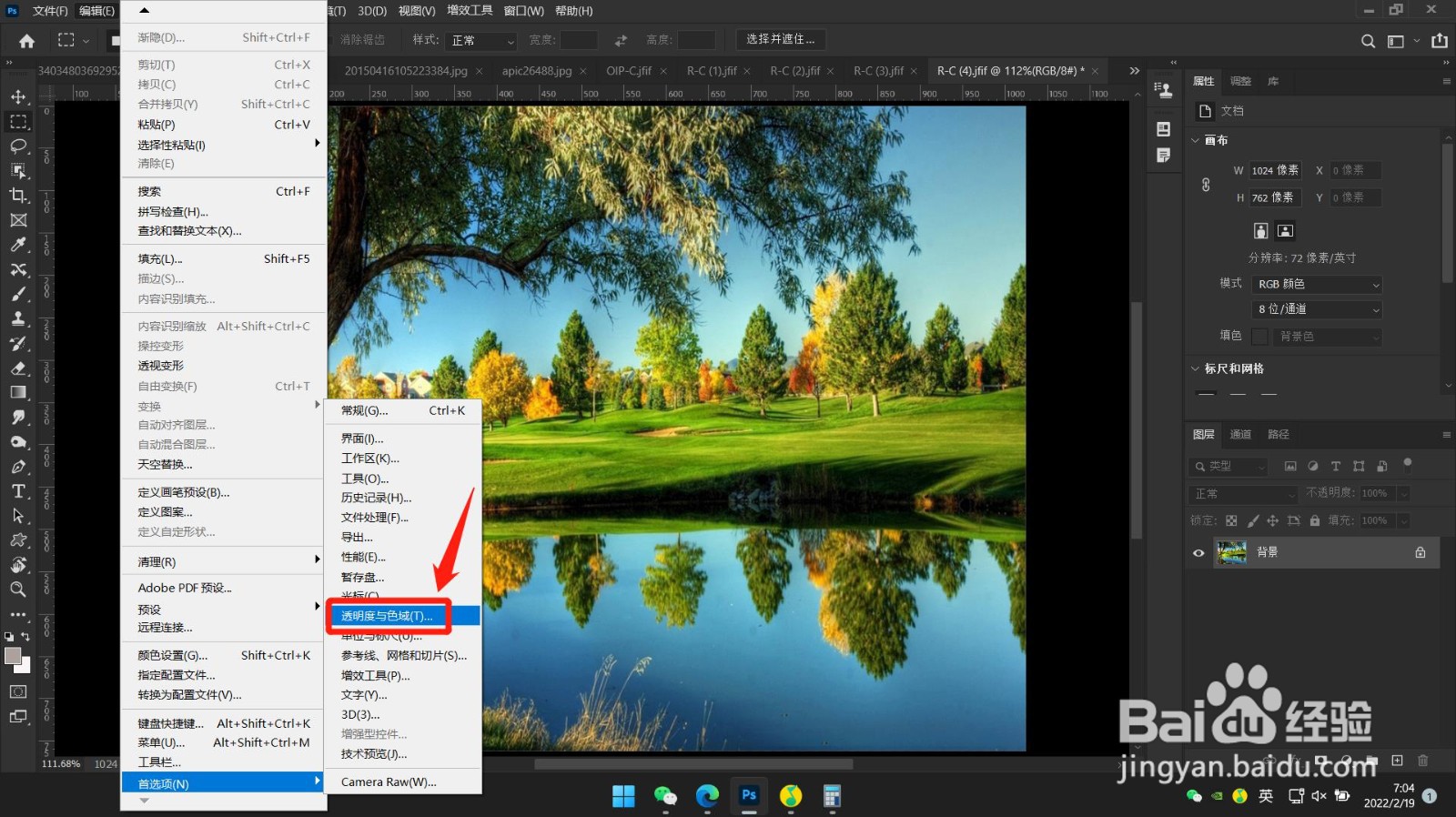The height and width of the screenshot is (817, 1456).
Task: Open the RGB 颜色 mode dropdown
Action: [x=1317, y=284]
